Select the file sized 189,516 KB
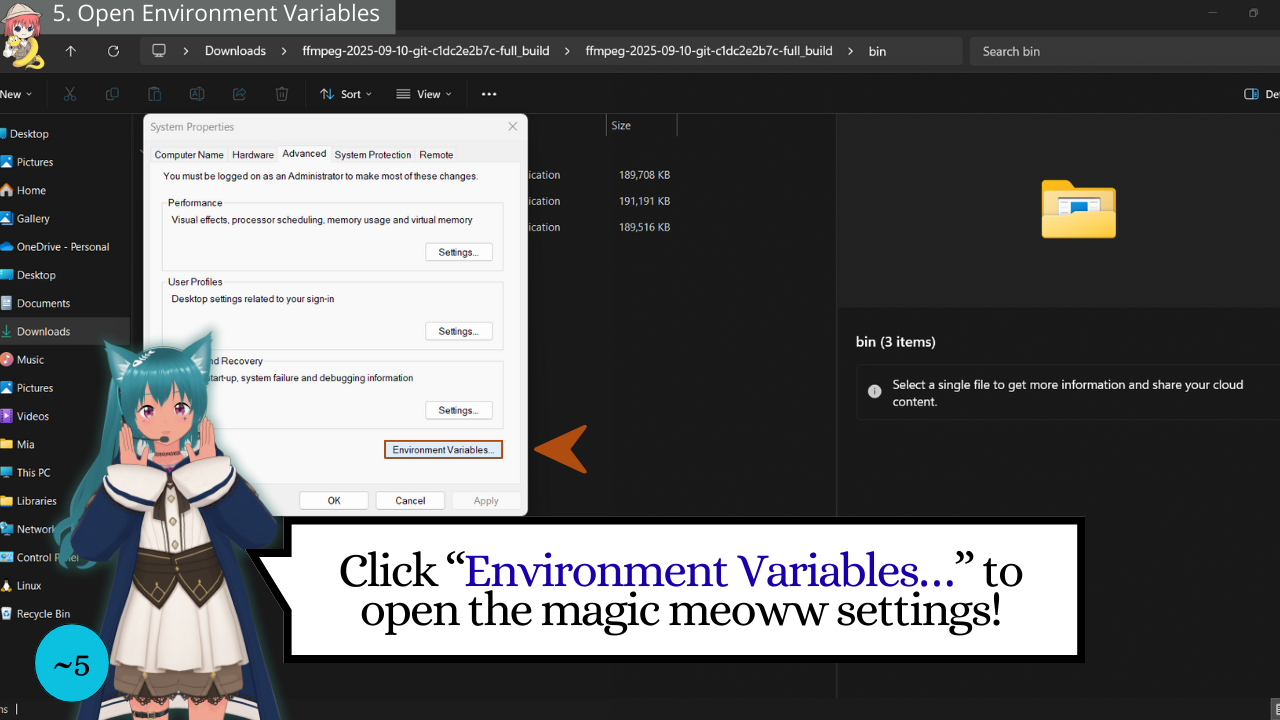This screenshot has height=720, width=1280. pyautogui.click(x=644, y=227)
